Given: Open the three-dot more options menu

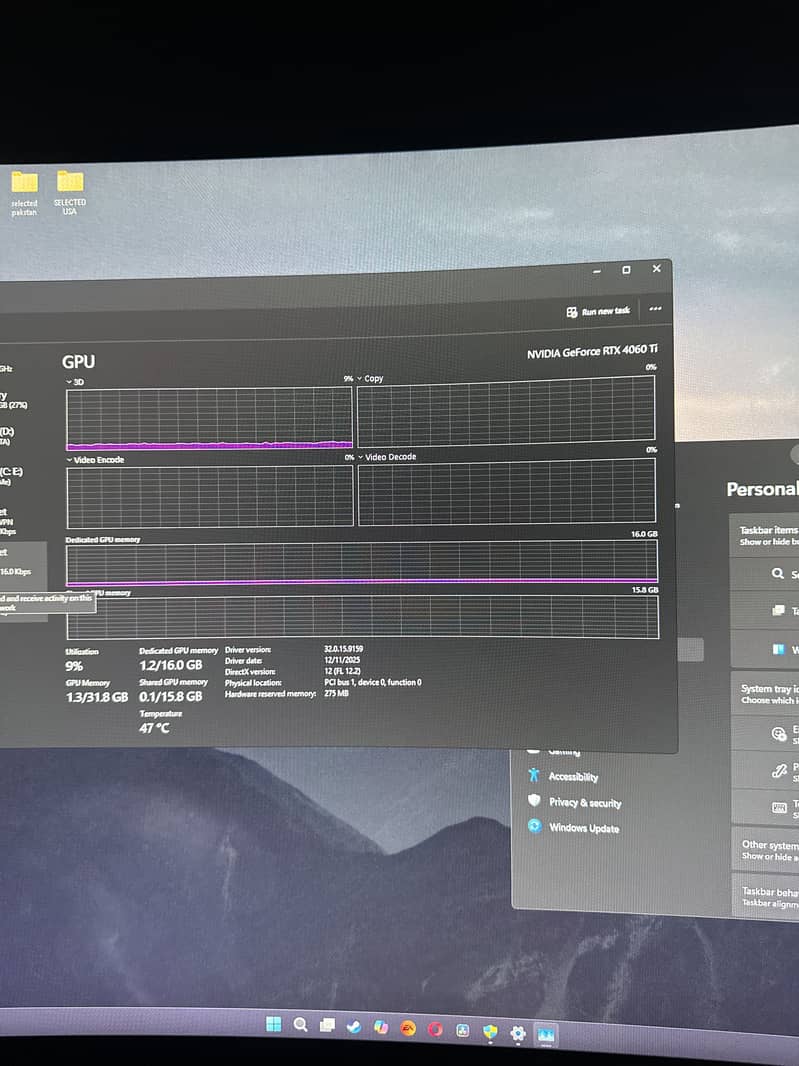Looking at the screenshot, I should click(x=655, y=309).
